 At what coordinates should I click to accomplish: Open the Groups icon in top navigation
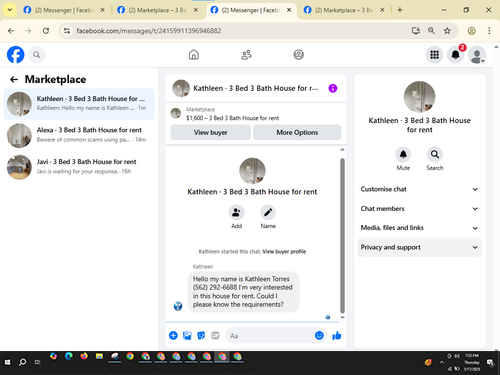coord(298,55)
